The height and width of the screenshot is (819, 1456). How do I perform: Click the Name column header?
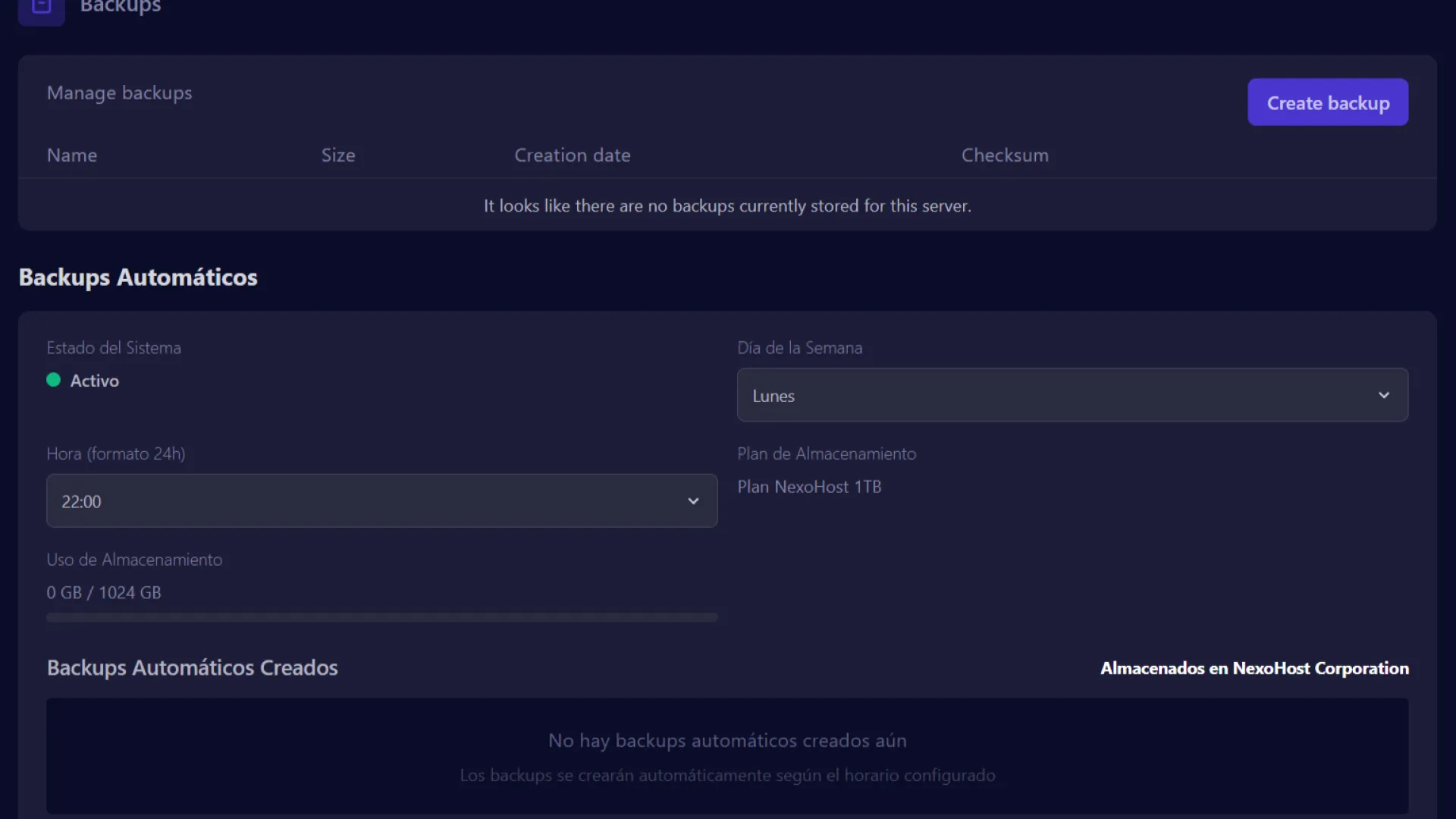coord(72,155)
